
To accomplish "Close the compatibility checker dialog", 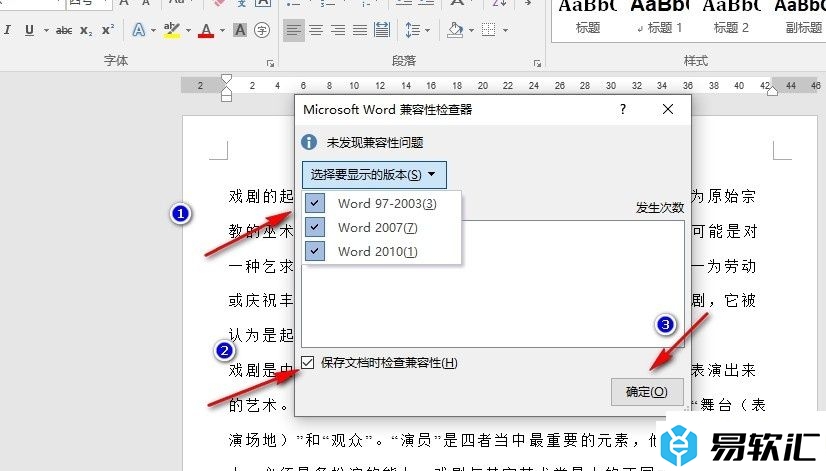I will click(667, 109).
